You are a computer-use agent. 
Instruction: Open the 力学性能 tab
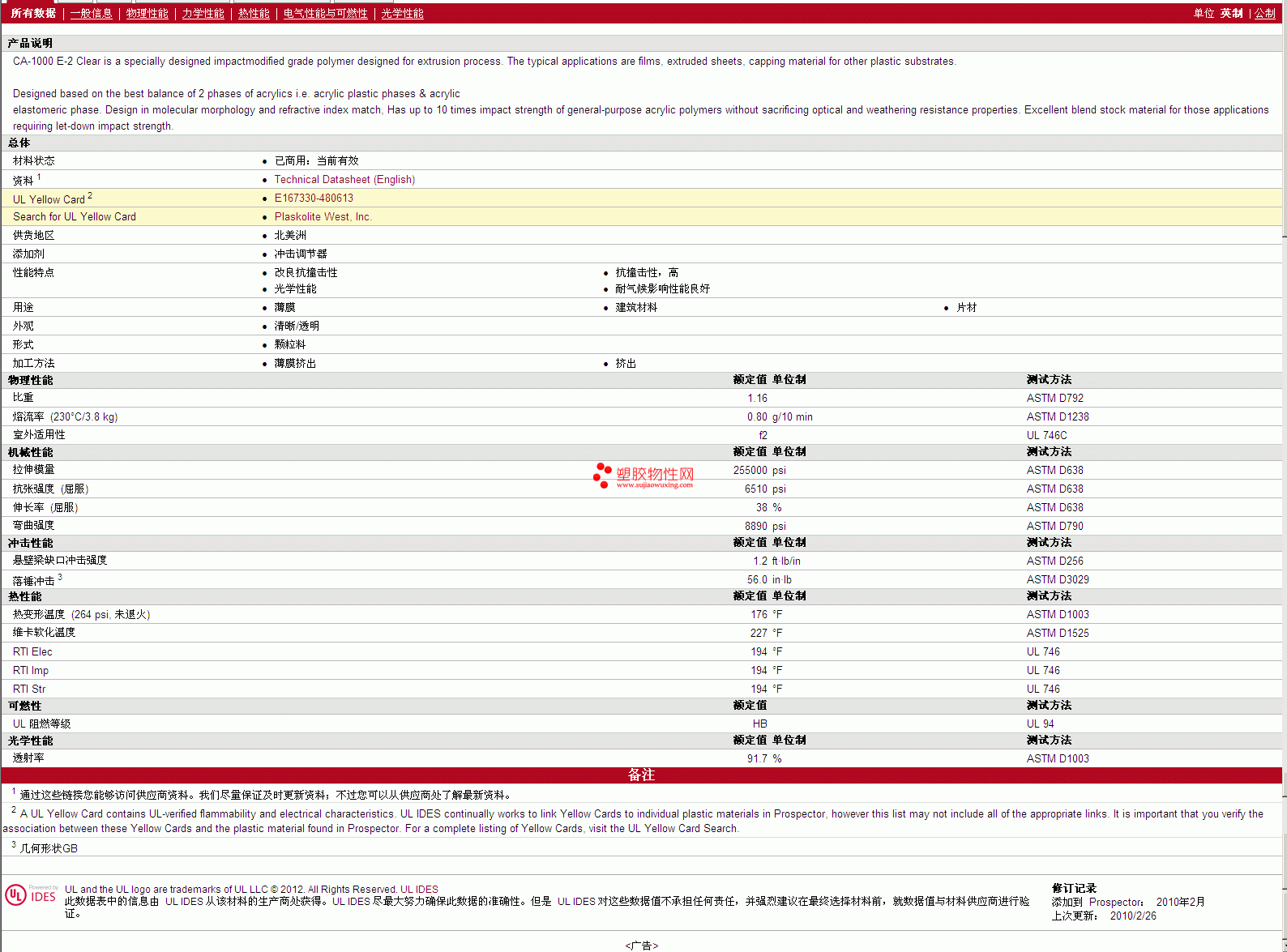click(x=203, y=14)
